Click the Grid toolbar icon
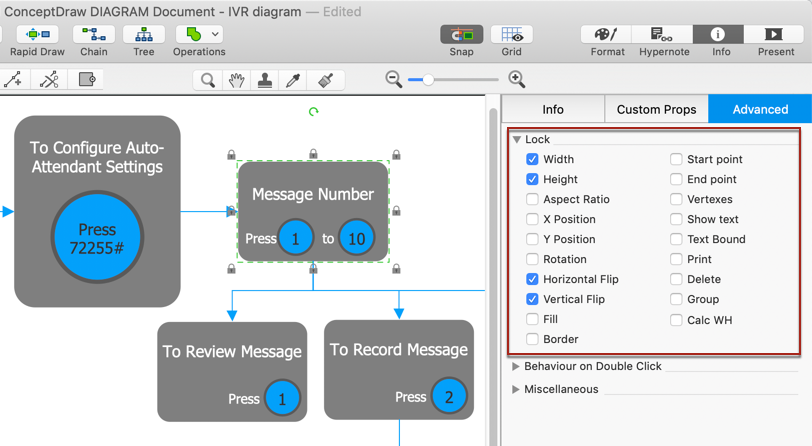The image size is (812, 446). click(x=511, y=36)
